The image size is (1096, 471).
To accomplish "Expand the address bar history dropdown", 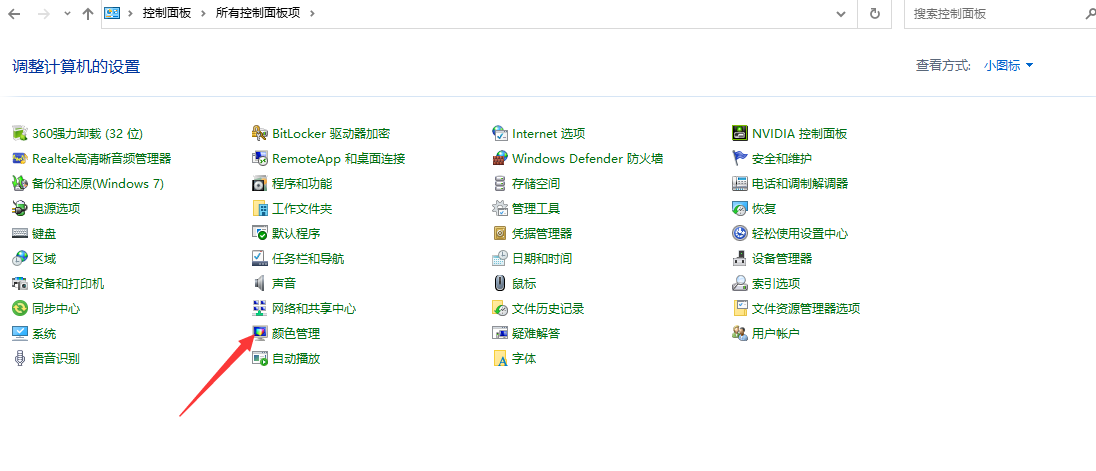I will (842, 13).
